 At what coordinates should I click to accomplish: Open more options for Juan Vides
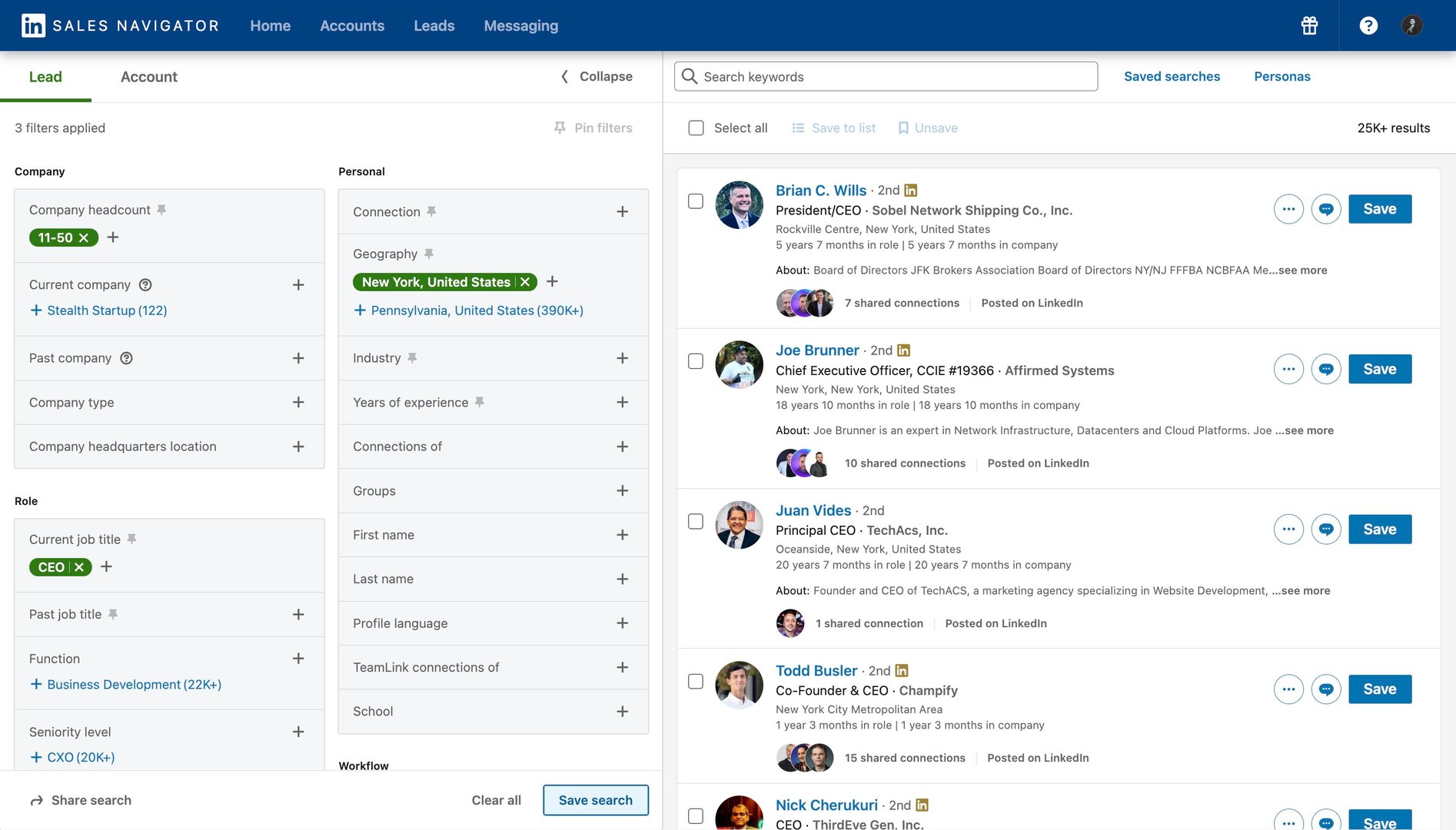click(1288, 530)
